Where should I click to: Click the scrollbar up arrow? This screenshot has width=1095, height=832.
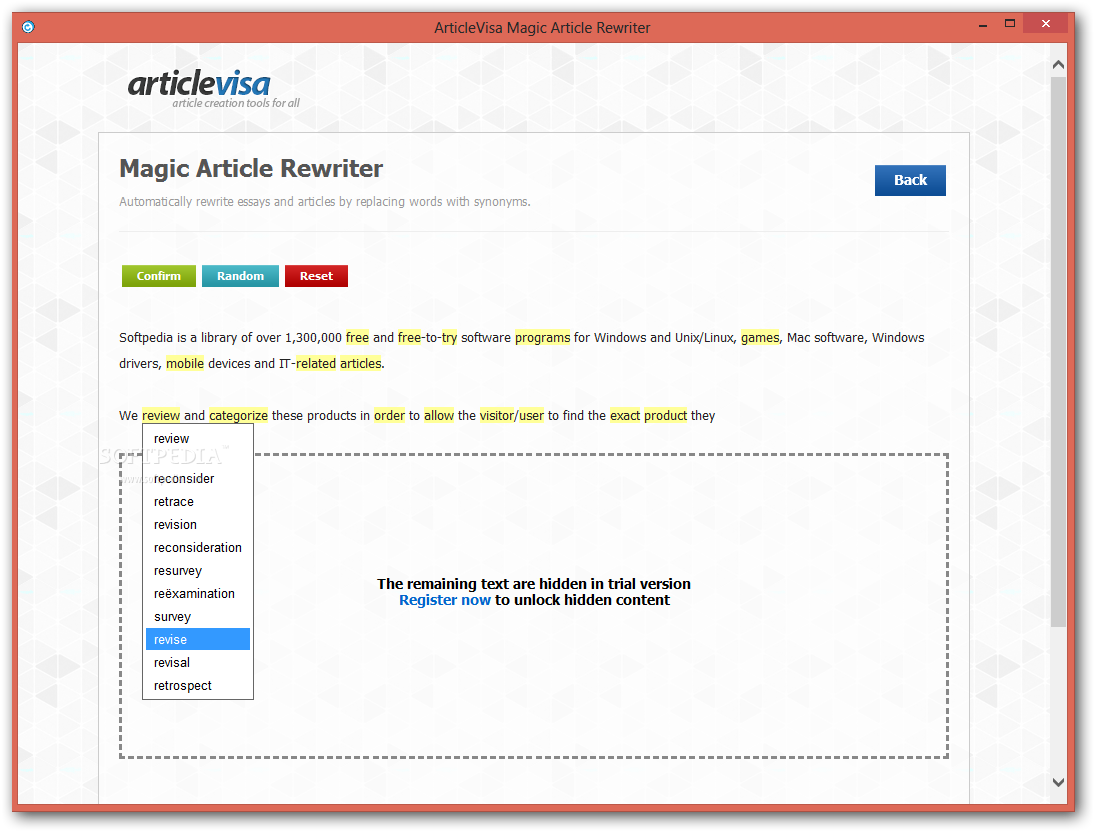pyautogui.click(x=1058, y=64)
